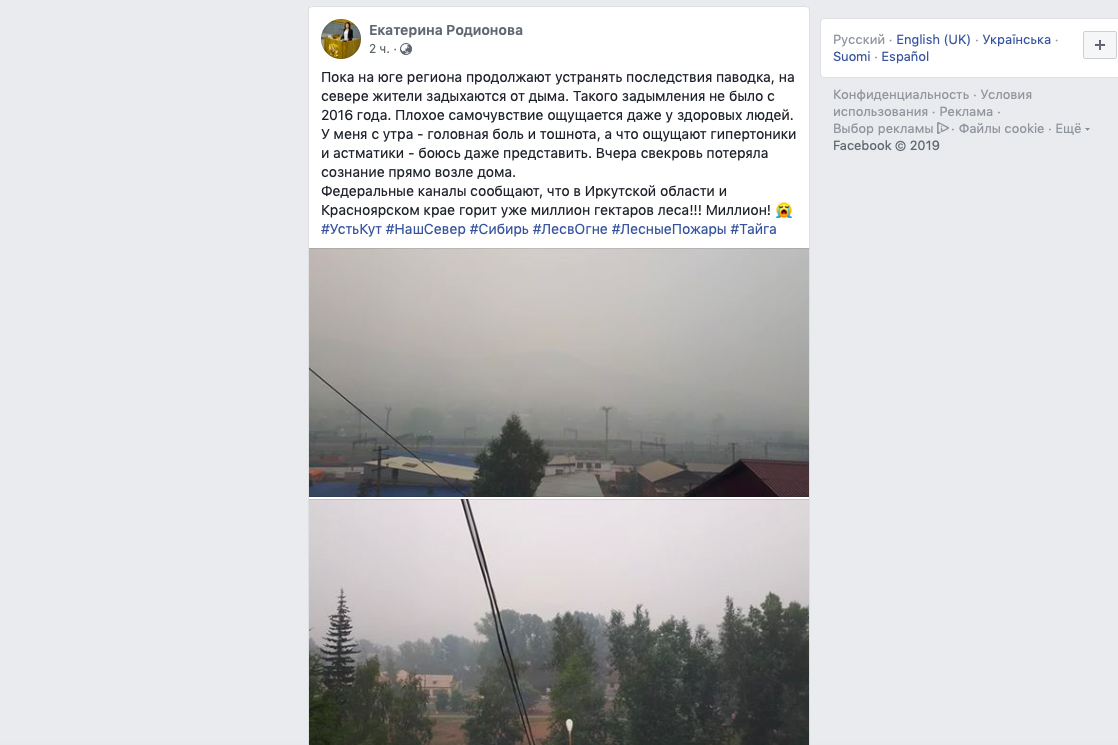Open hashtag #Тайга
Screen dimensions: 1118x745
(753, 230)
